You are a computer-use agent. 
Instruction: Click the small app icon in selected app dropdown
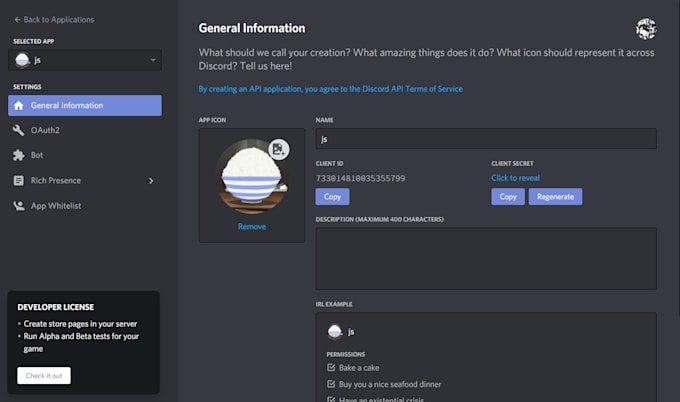click(x=22, y=60)
